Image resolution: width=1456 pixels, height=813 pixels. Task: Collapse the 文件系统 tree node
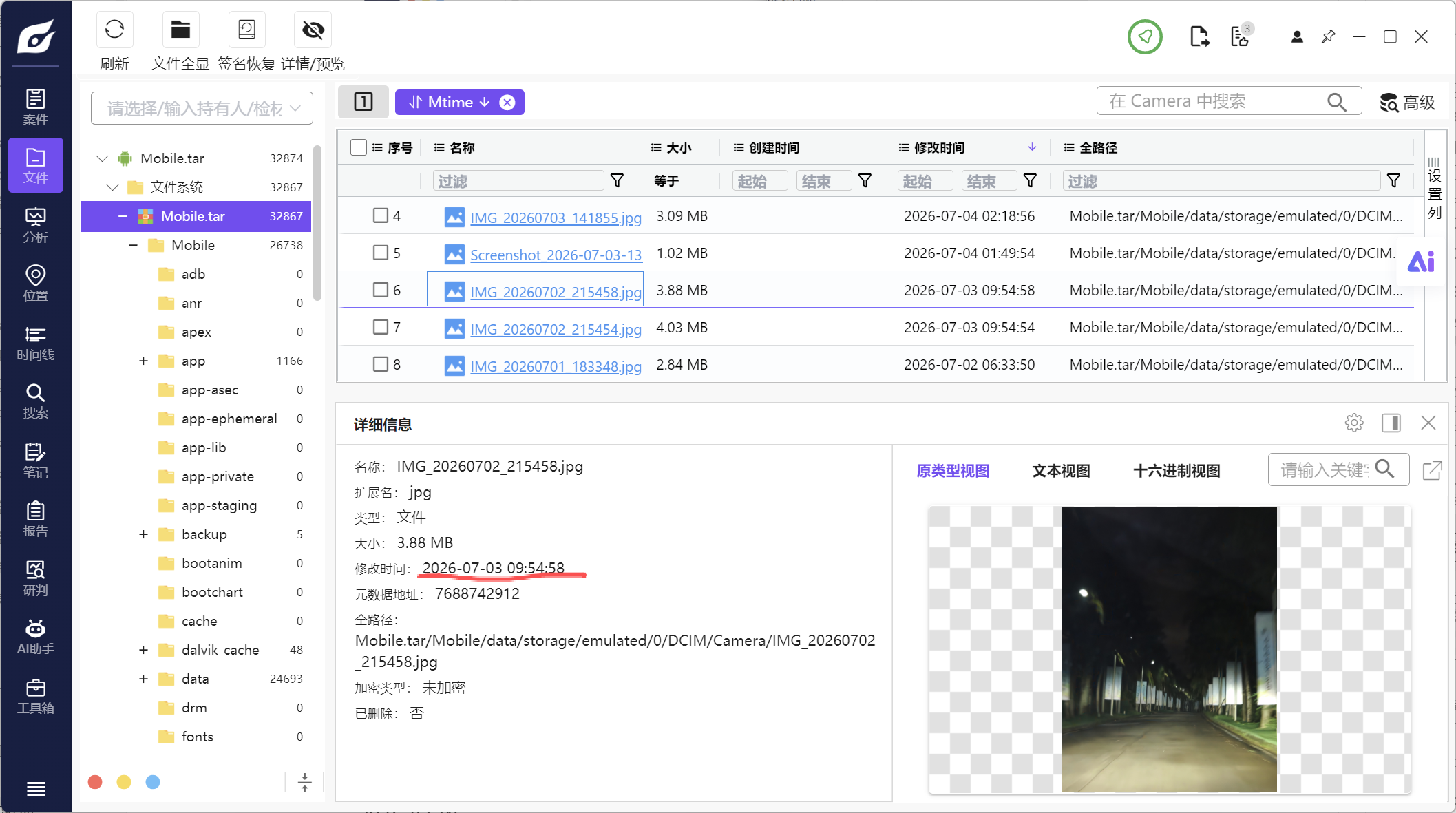(x=113, y=187)
